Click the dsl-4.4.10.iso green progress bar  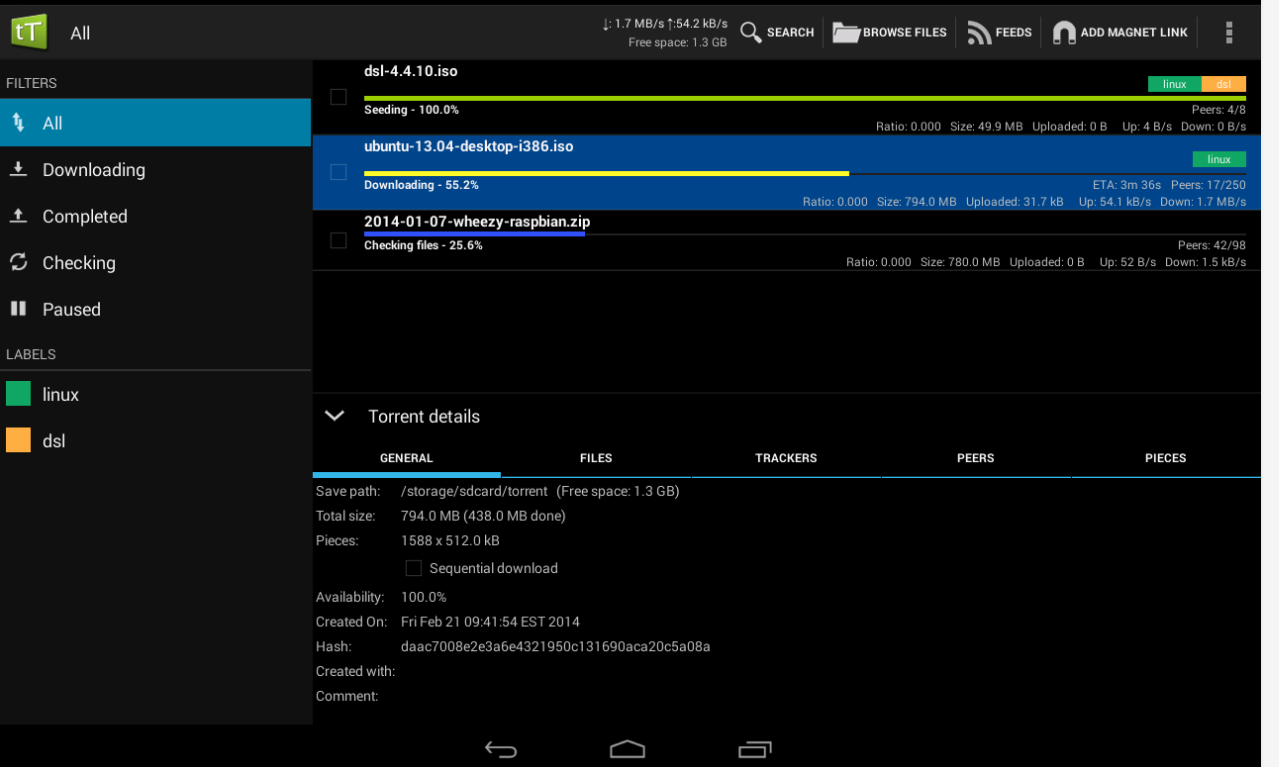pos(805,98)
